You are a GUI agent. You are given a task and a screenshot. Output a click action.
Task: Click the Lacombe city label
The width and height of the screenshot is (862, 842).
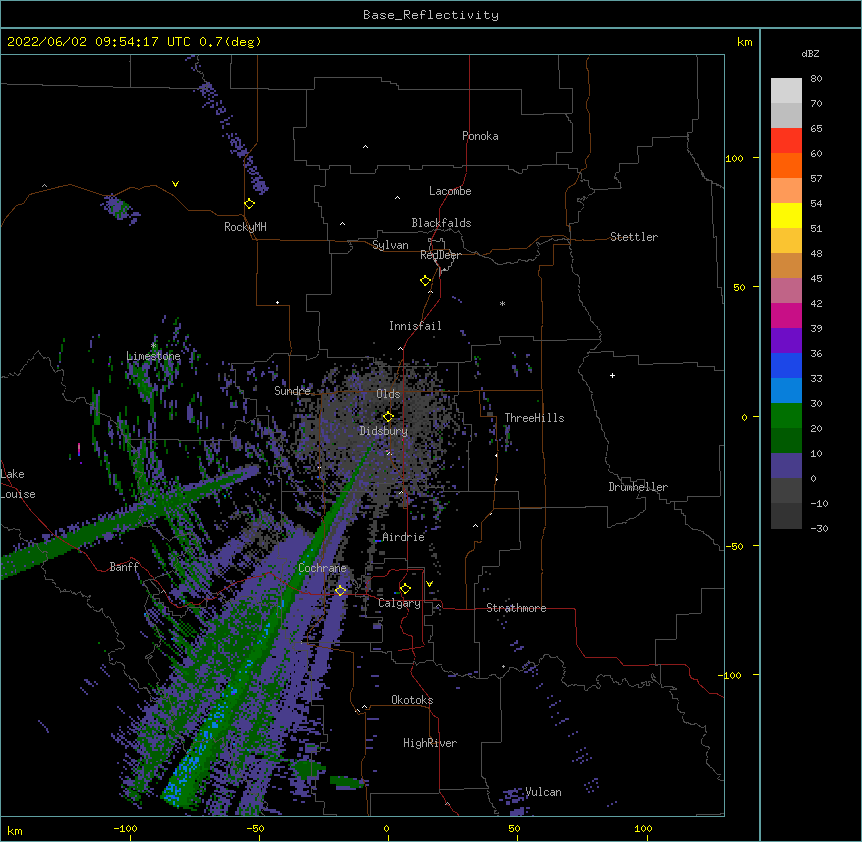(450, 191)
